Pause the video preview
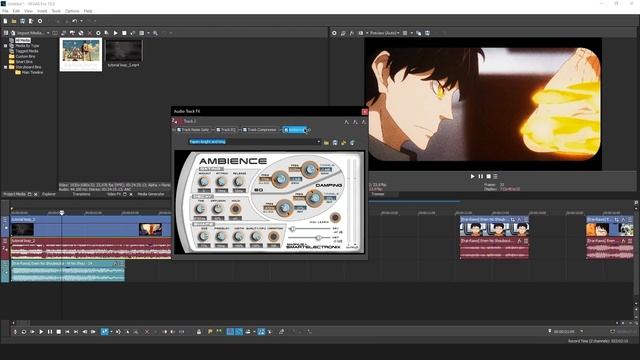Viewport: 640px width, 360px height. click(x=480, y=176)
